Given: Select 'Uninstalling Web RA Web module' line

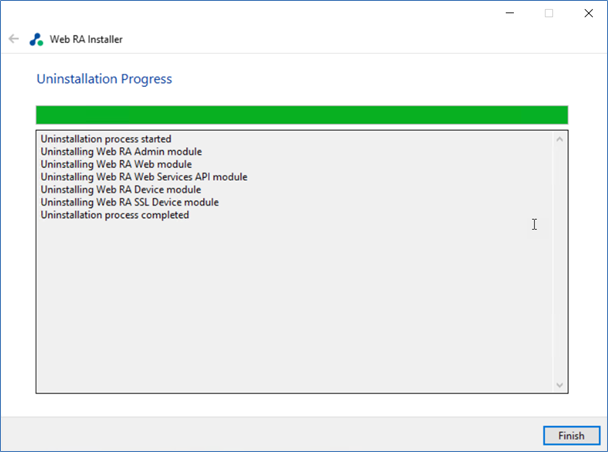Looking at the screenshot, I should 116,164.
